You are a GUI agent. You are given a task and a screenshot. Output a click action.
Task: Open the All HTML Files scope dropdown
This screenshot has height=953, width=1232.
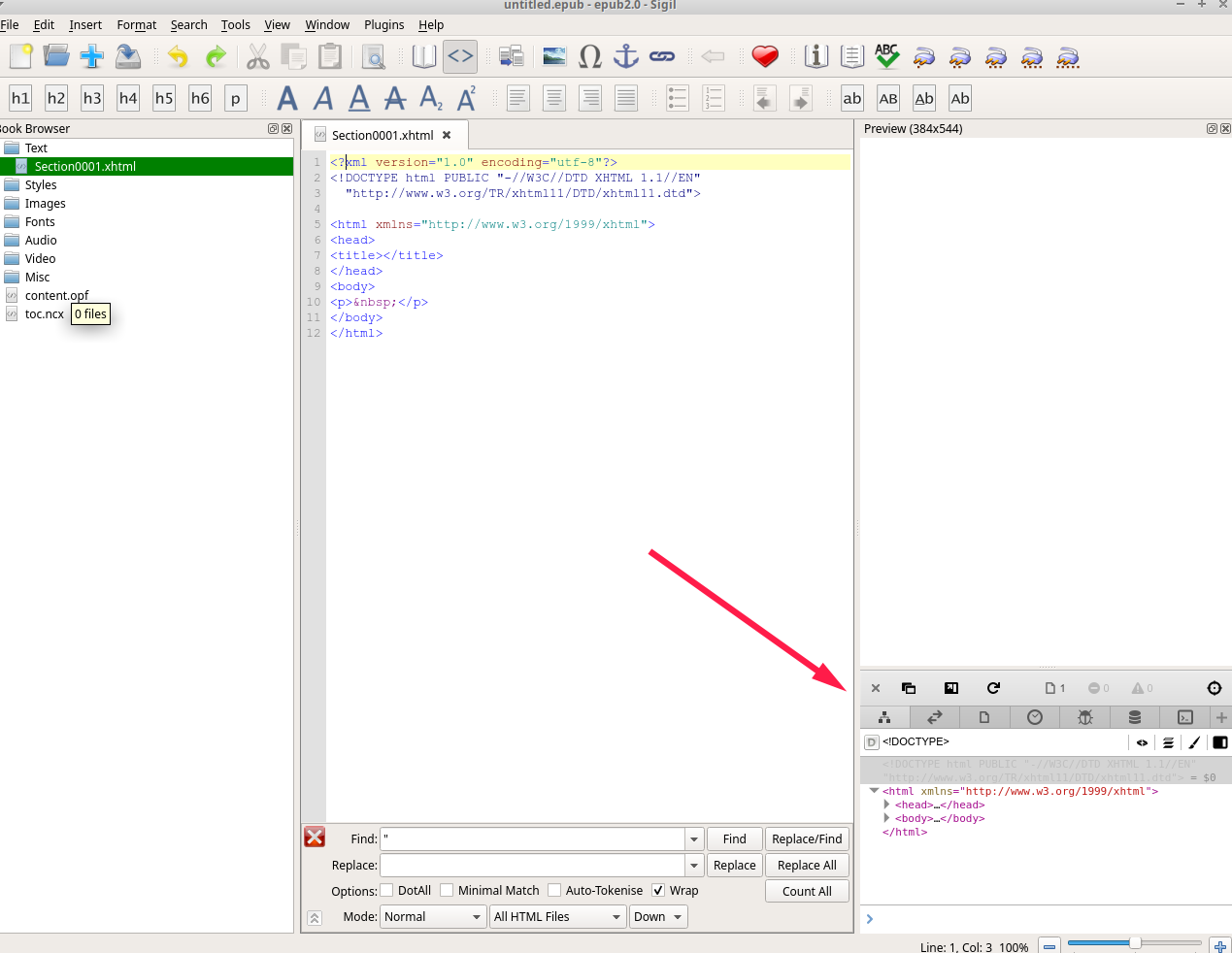point(557,917)
